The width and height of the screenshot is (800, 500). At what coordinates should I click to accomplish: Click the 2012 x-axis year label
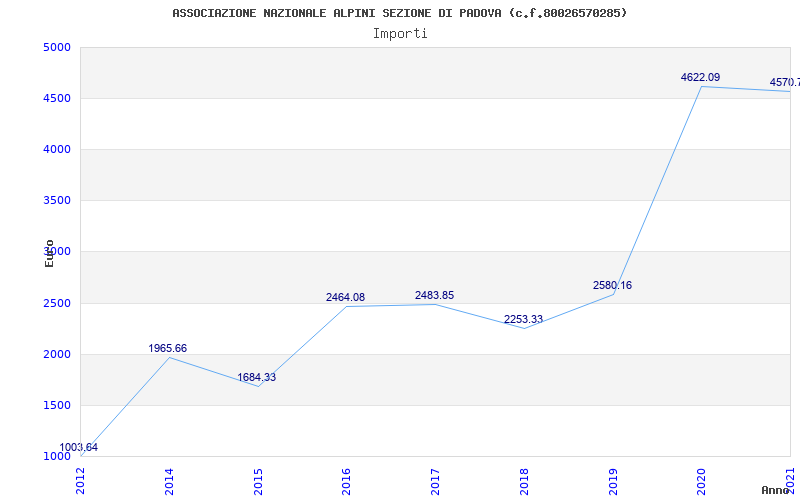(x=81, y=482)
